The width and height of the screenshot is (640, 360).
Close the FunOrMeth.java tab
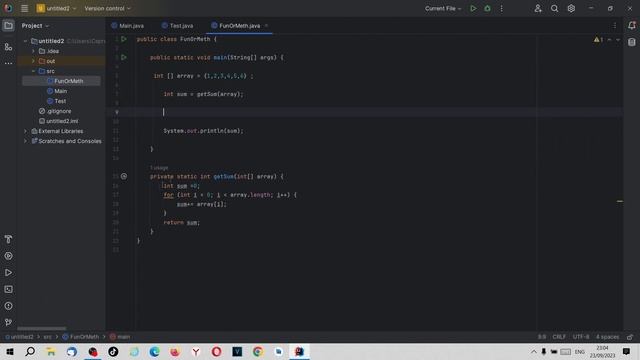point(267,26)
